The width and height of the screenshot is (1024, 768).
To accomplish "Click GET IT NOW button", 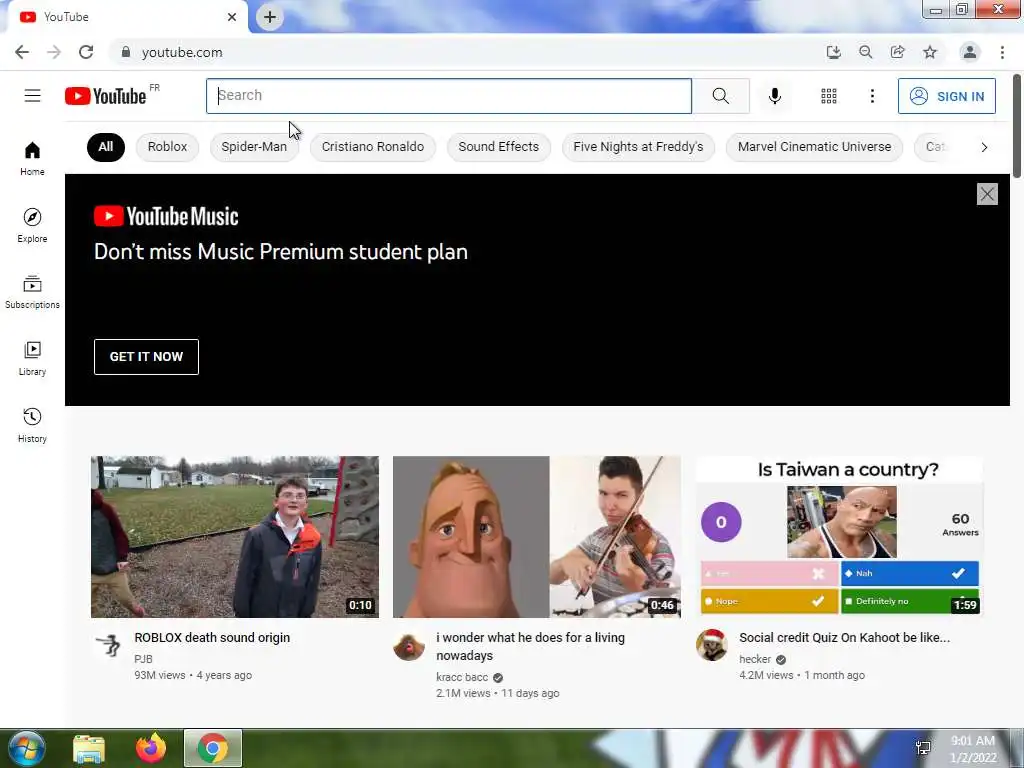I will (x=146, y=357).
